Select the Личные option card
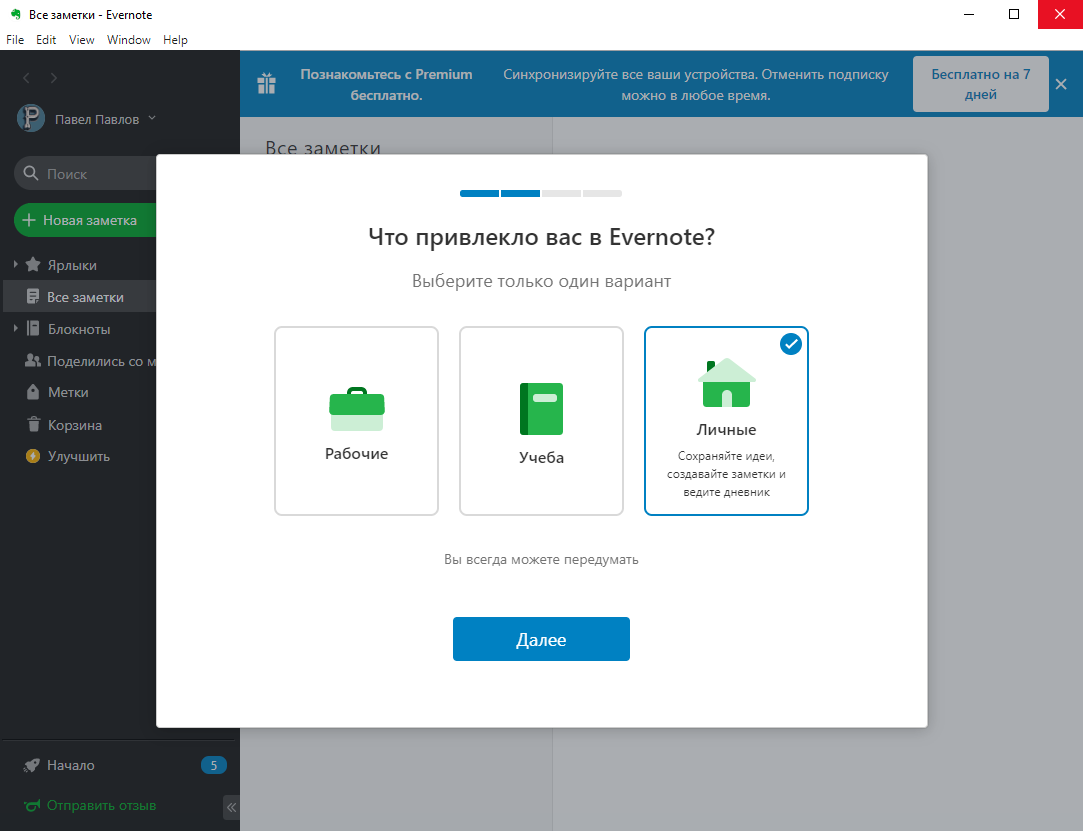The height and width of the screenshot is (831, 1083). pos(726,421)
